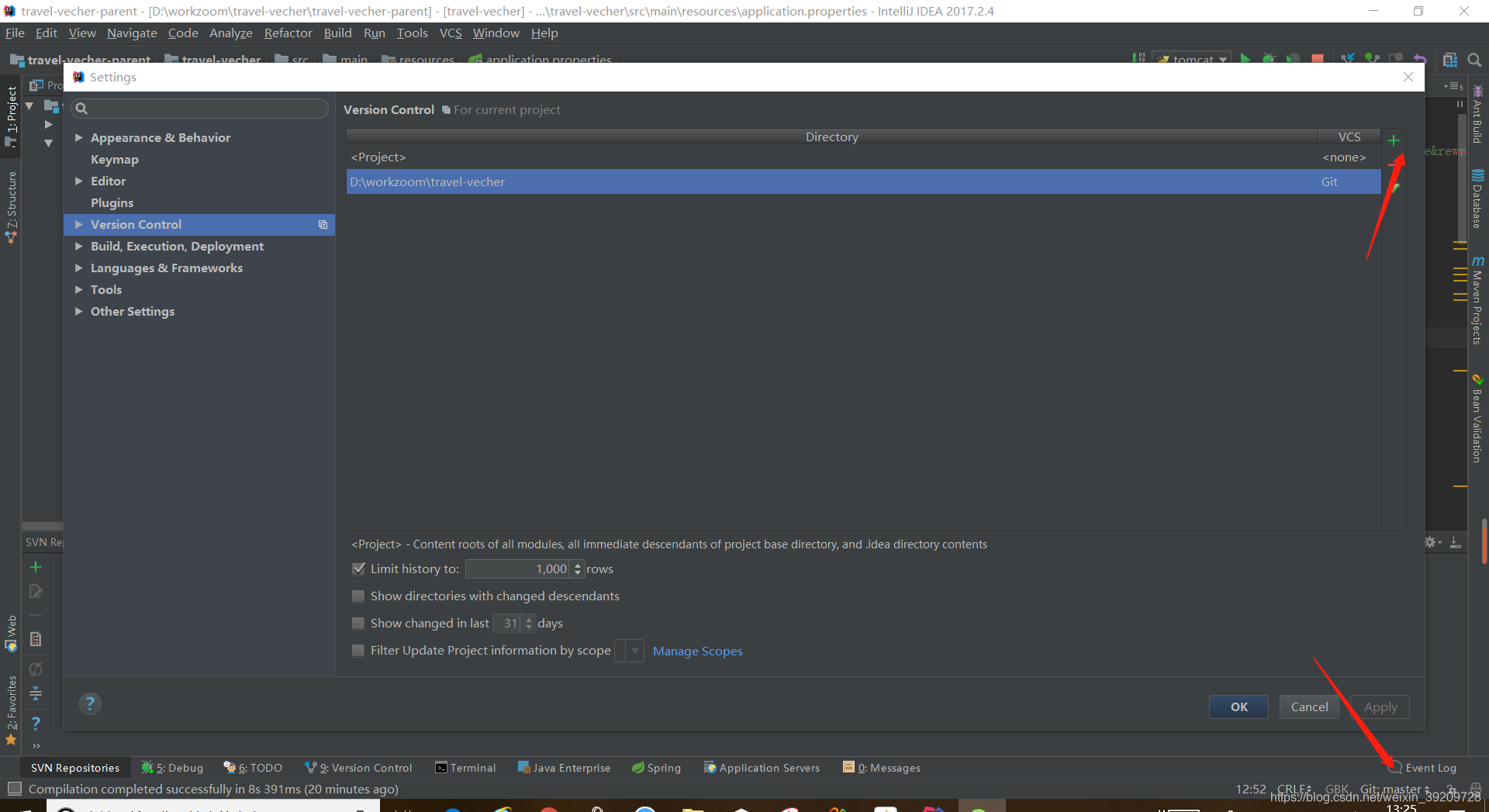The height and width of the screenshot is (812, 1489).
Task: Click the tool window toggle square in status bar
Action: [14, 789]
